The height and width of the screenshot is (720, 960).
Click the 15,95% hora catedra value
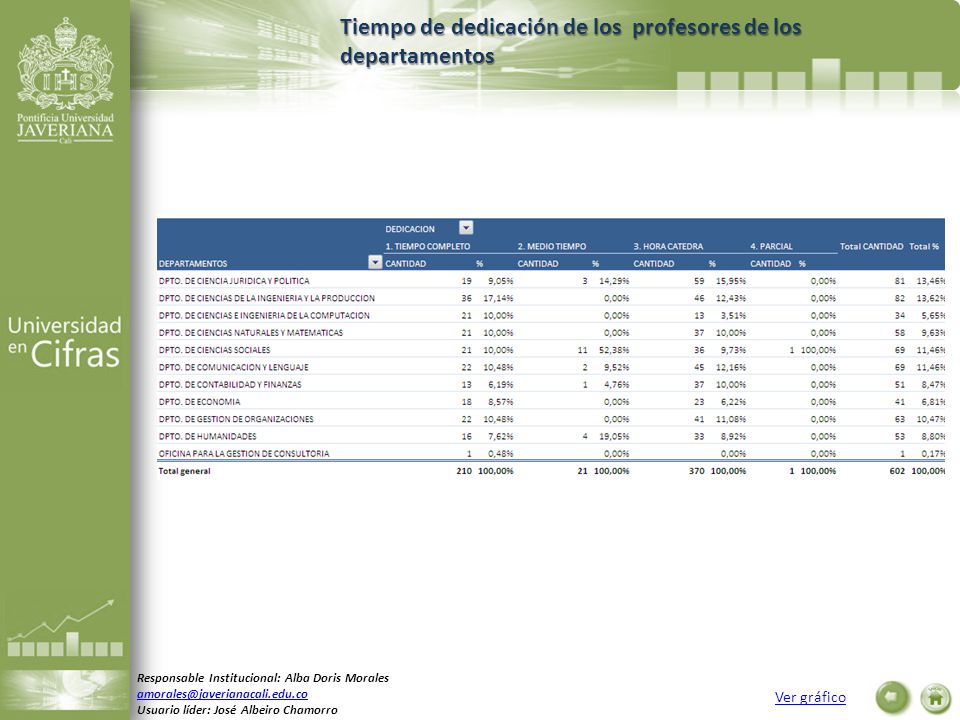pos(731,281)
